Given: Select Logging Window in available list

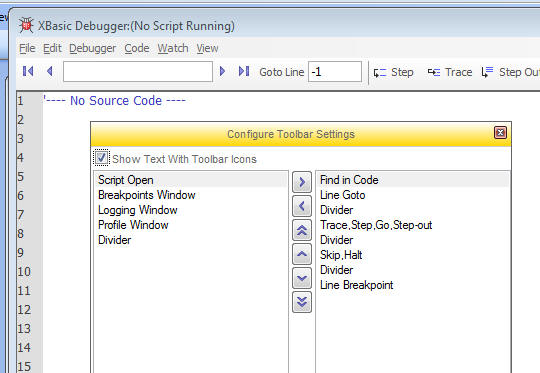Looking at the screenshot, I should 190,210.
